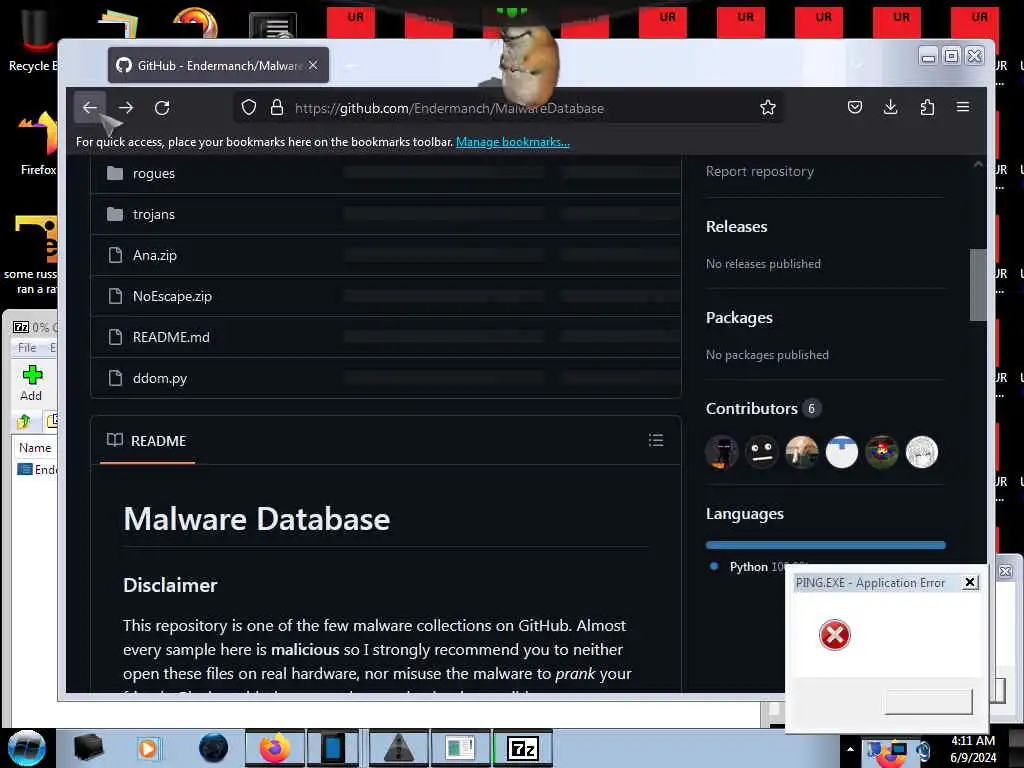The width and height of the screenshot is (1024, 768).
Task: Show hidden tray icons arrow
Action: pyautogui.click(x=850, y=749)
